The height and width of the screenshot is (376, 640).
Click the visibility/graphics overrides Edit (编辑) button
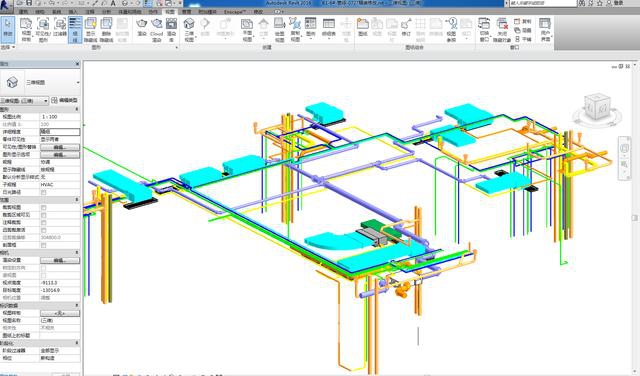(x=60, y=147)
